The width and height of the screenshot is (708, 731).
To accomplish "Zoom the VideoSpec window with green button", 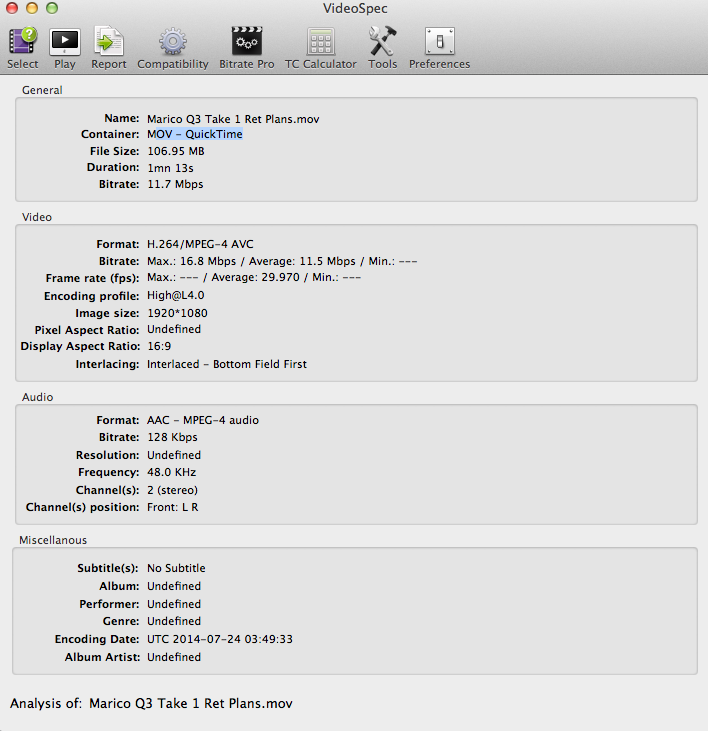I will pos(52,8).
